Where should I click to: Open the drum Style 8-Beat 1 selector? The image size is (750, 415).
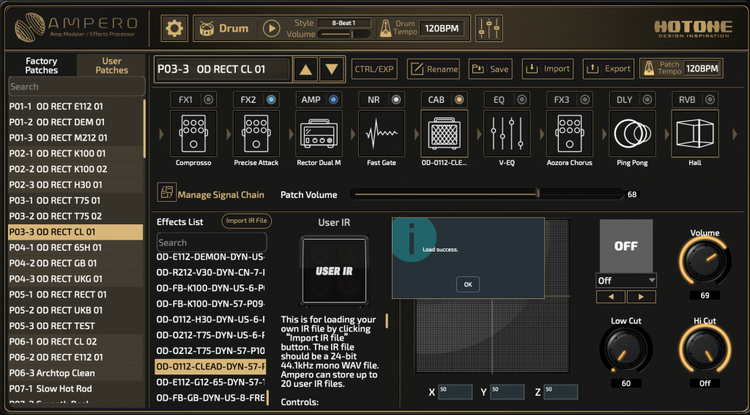tap(344, 23)
